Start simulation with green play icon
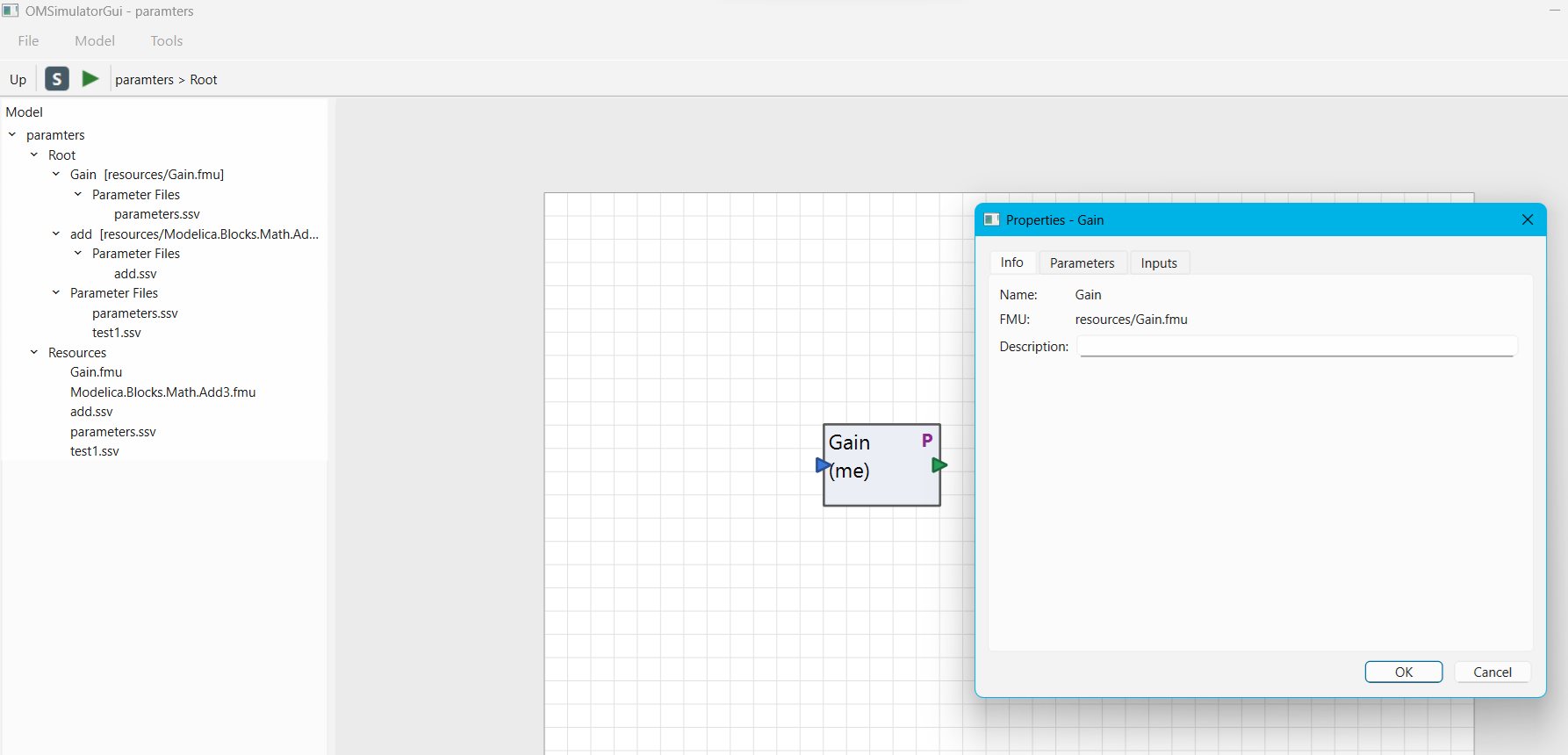 (x=90, y=79)
